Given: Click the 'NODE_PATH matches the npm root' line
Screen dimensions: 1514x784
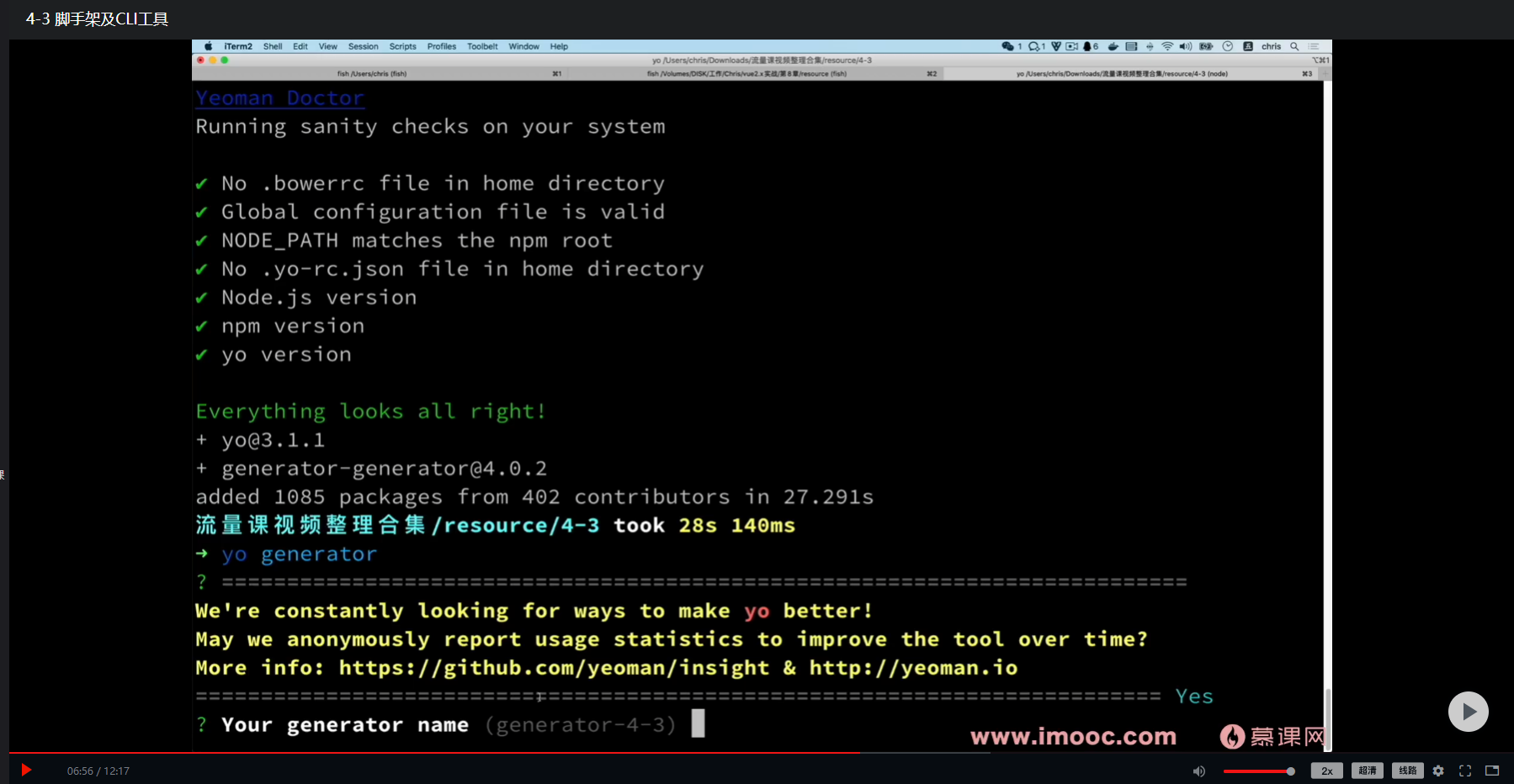Looking at the screenshot, I should pos(417,241).
